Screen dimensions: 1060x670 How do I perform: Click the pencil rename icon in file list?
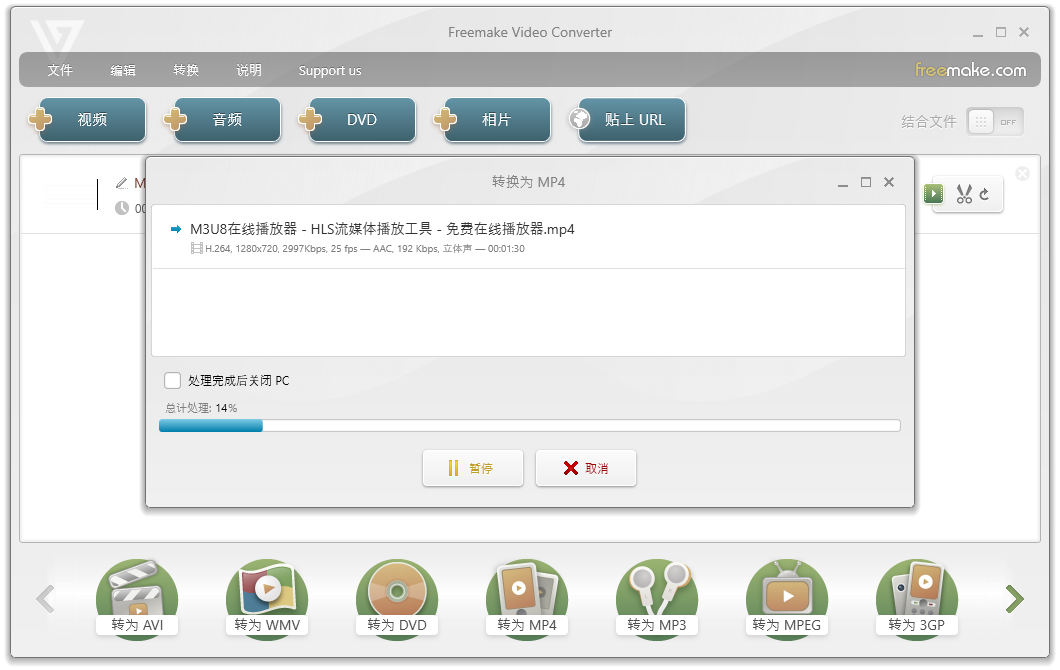coord(122,183)
